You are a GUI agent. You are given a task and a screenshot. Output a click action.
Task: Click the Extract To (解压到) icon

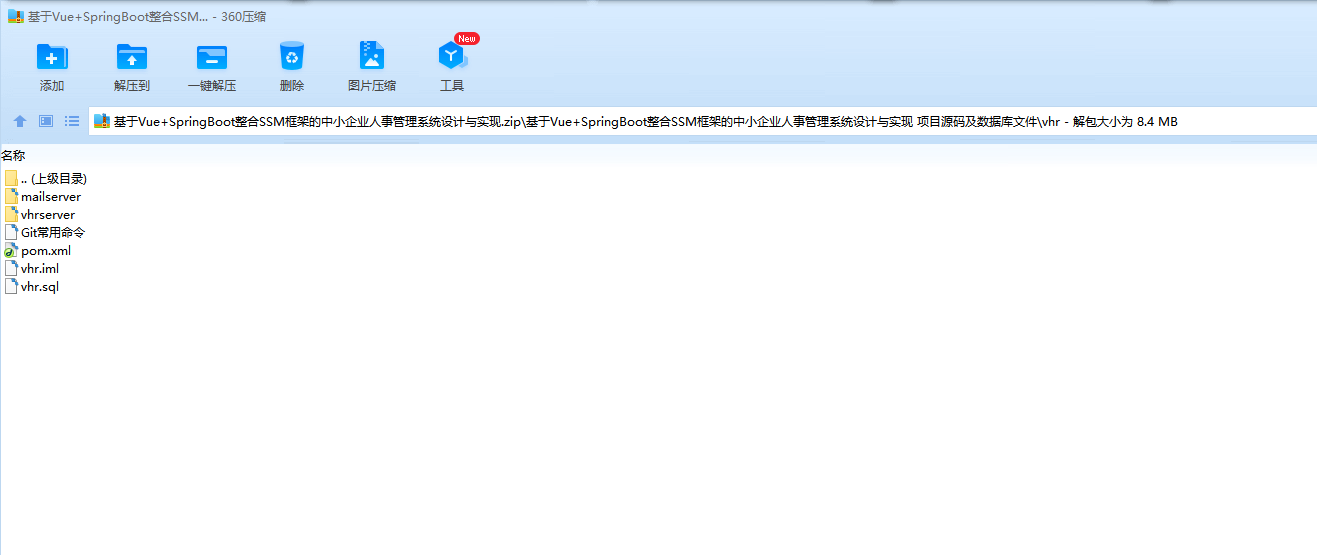point(132,57)
